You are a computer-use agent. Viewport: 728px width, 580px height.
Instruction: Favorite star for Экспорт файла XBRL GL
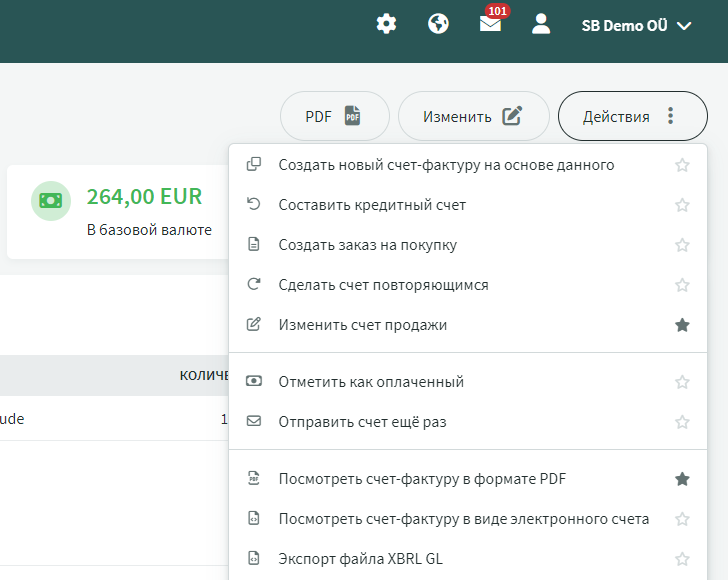[682, 559]
